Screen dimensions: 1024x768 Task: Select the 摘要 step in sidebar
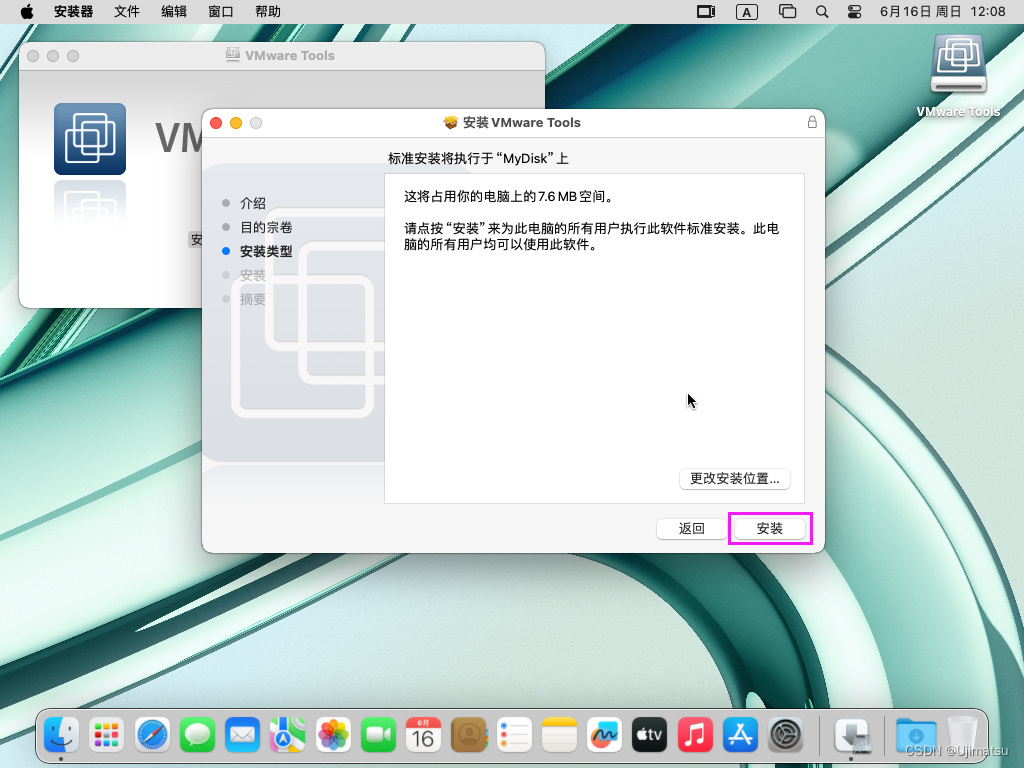click(x=253, y=300)
